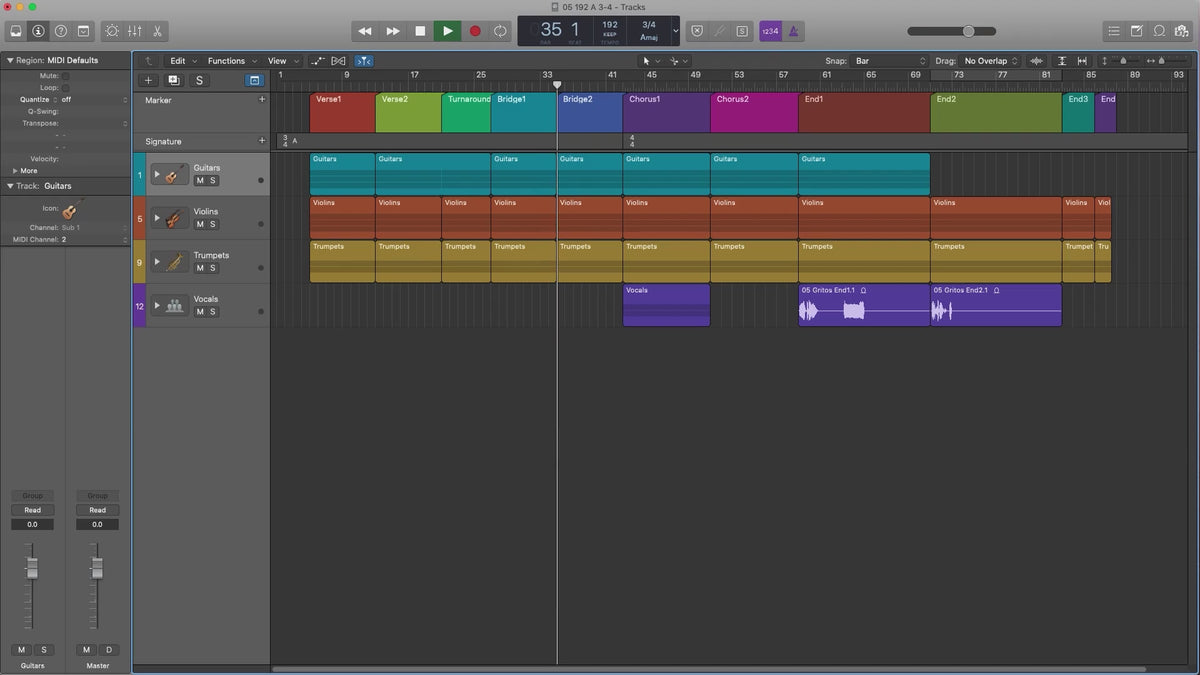Open Smart Controls

(x=111, y=31)
